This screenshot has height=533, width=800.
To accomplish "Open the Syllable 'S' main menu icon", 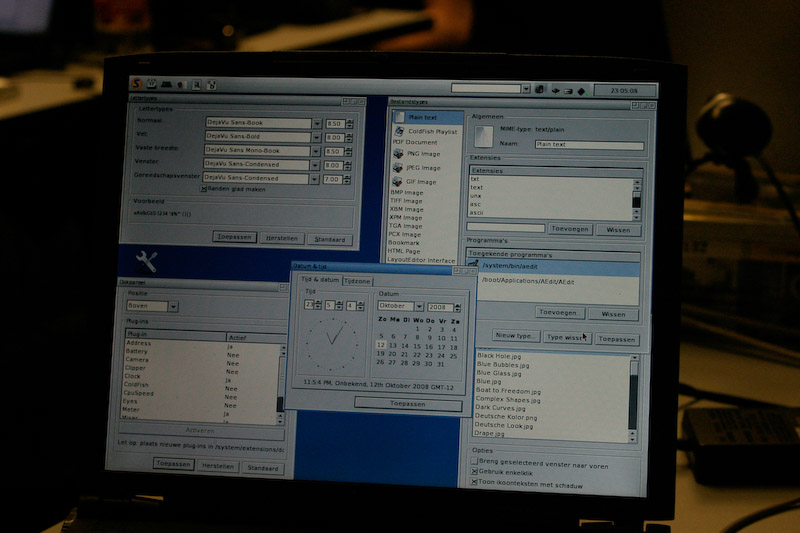I will point(137,84).
